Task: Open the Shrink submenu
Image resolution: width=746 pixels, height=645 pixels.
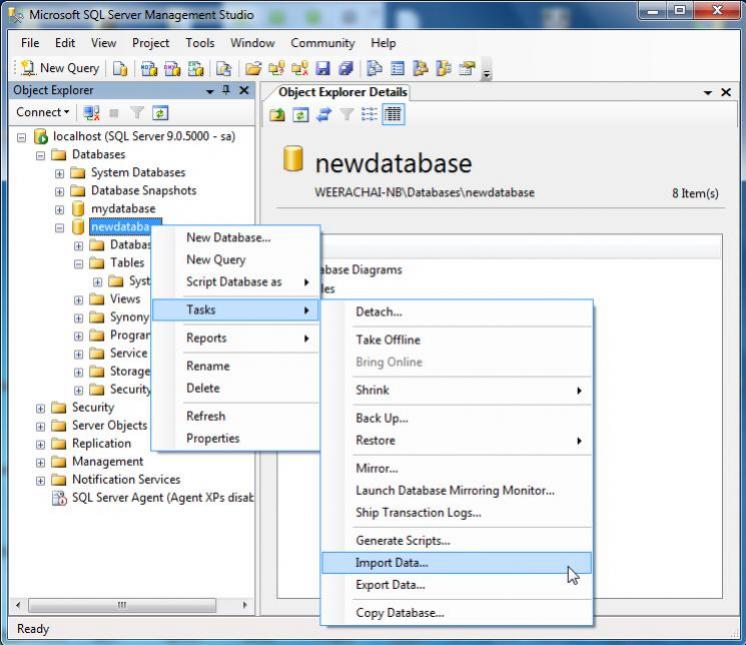Action: [x=457, y=390]
